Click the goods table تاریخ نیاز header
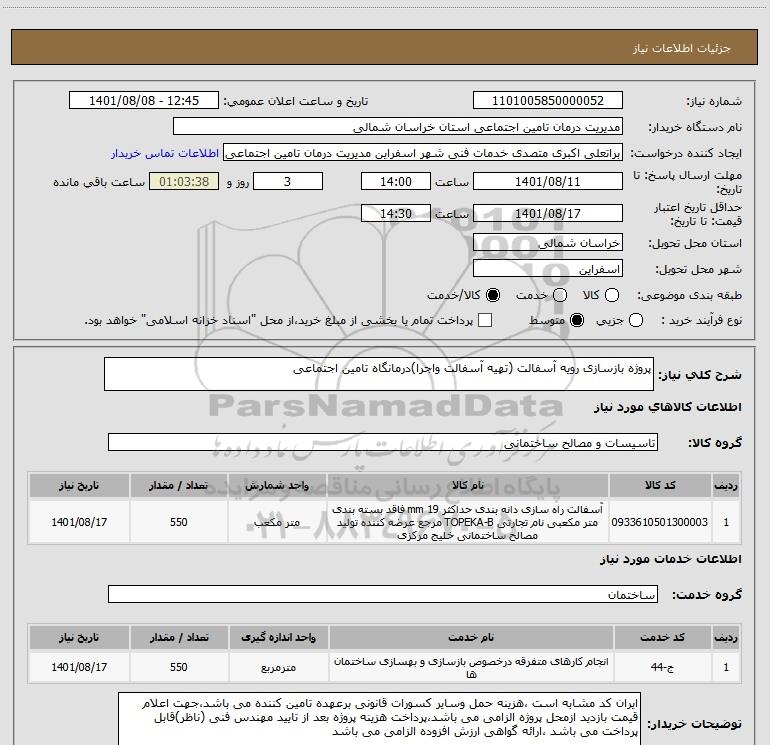770x745 pixels. coord(79,485)
